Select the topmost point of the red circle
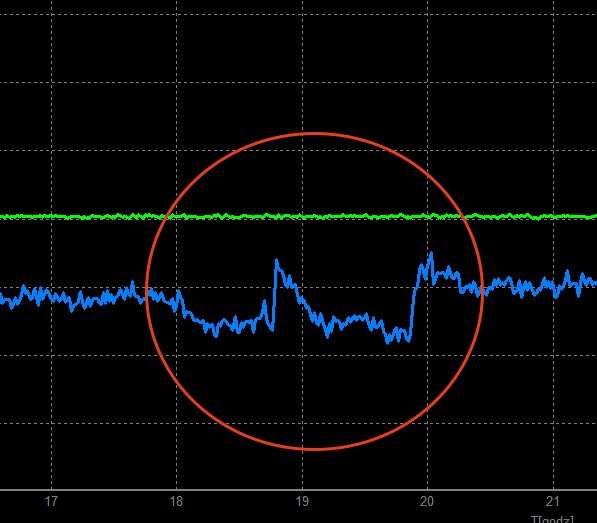Viewport: 597px width, 523px height. (x=313, y=133)
